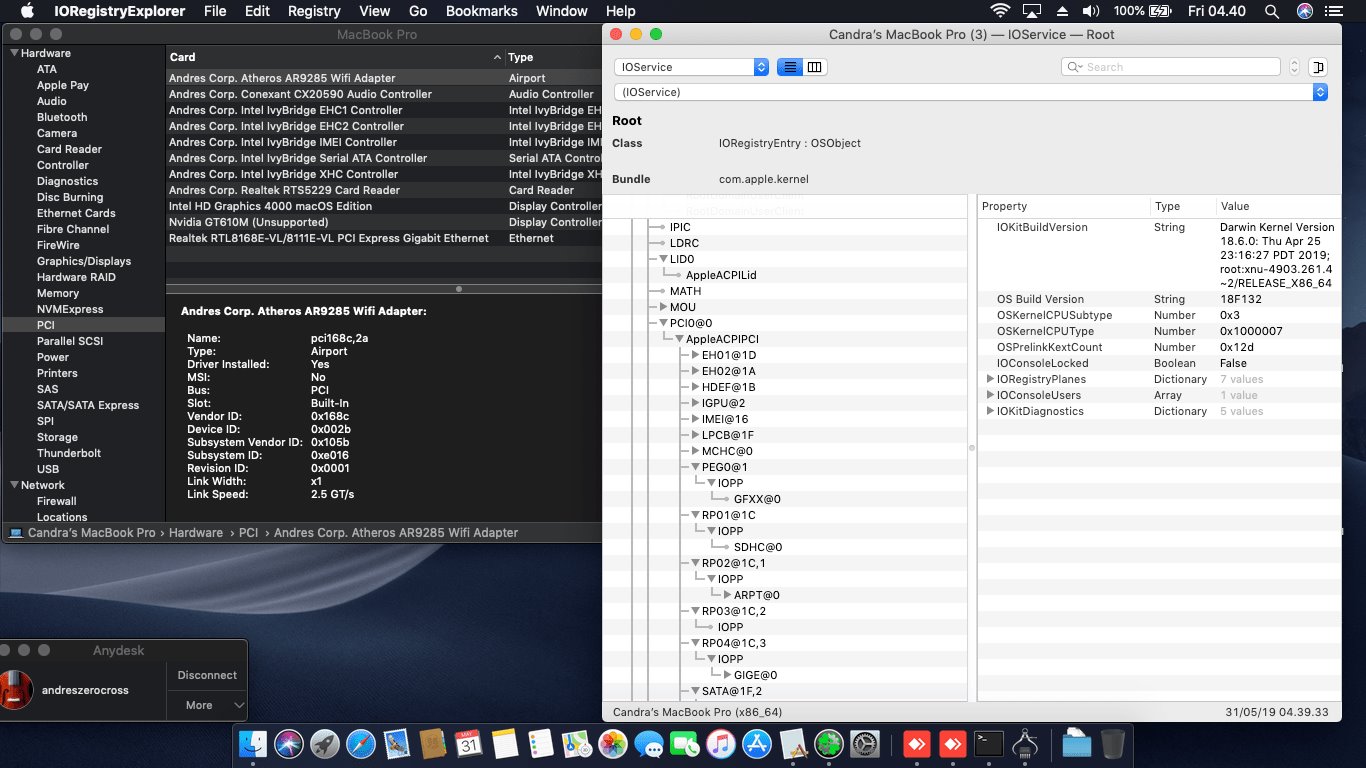The height and width of the screenshot is (768, 1366).
Task: Switch to the column view mode
Action: click(x=815, y=67)
